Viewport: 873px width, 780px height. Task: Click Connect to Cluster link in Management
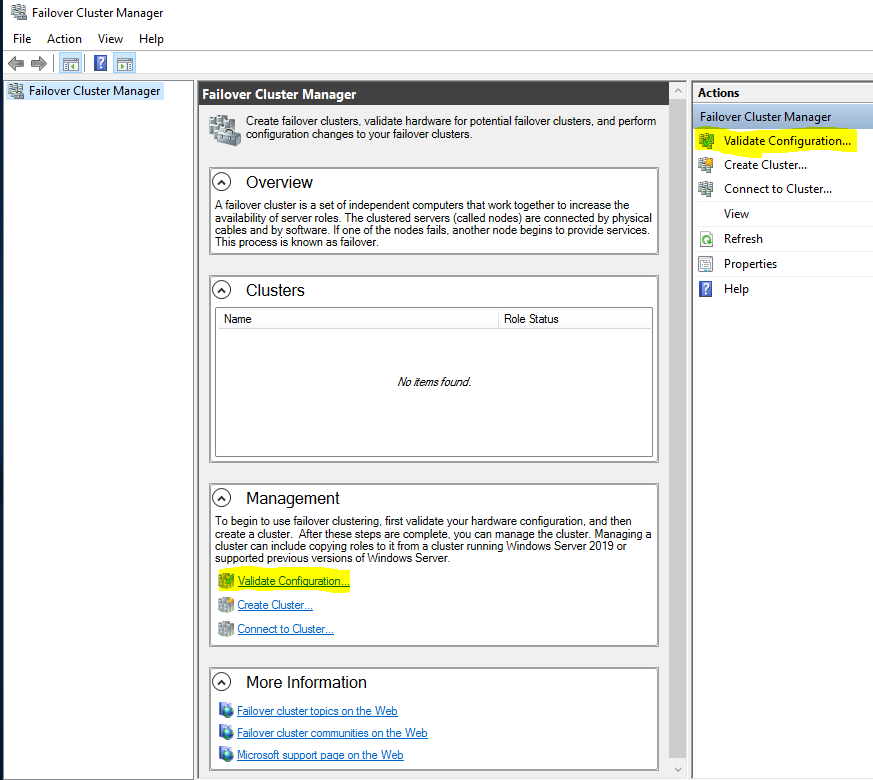click(x=285, y=629)
